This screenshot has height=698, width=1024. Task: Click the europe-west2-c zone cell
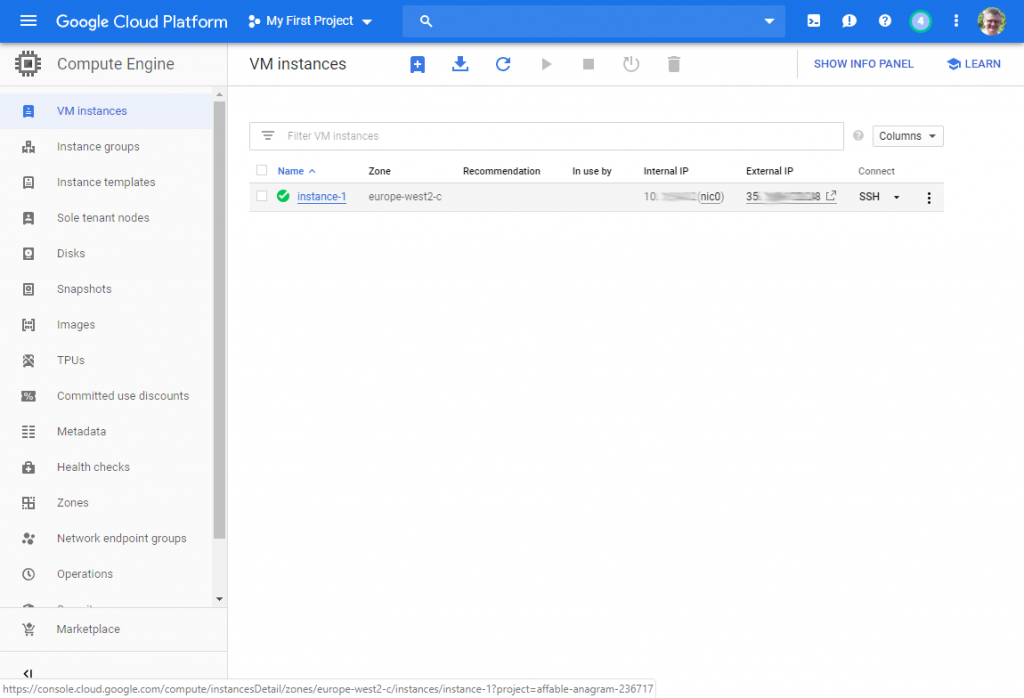pos(405,197)
